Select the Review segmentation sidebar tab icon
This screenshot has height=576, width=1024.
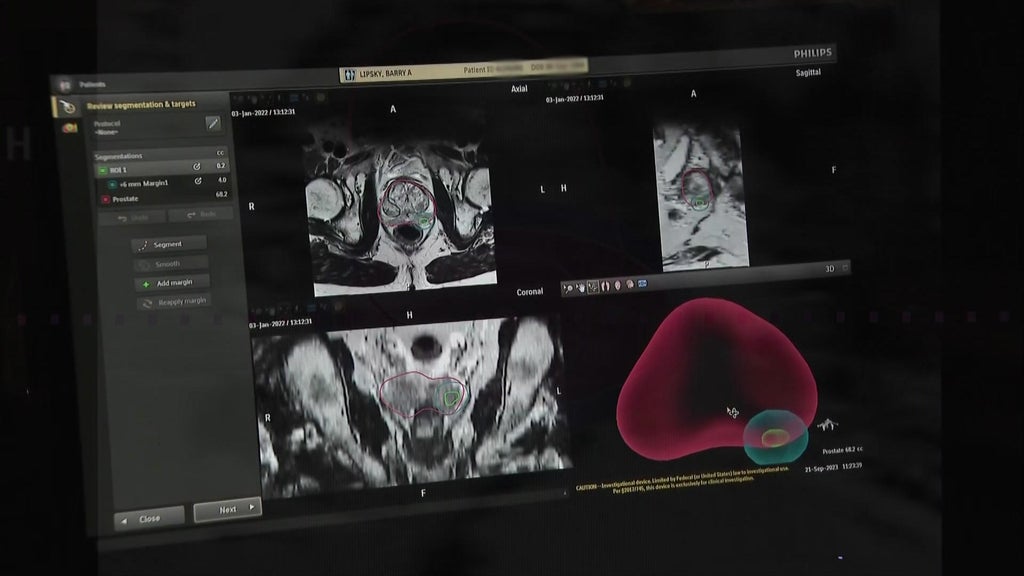(x=67, y=106)
